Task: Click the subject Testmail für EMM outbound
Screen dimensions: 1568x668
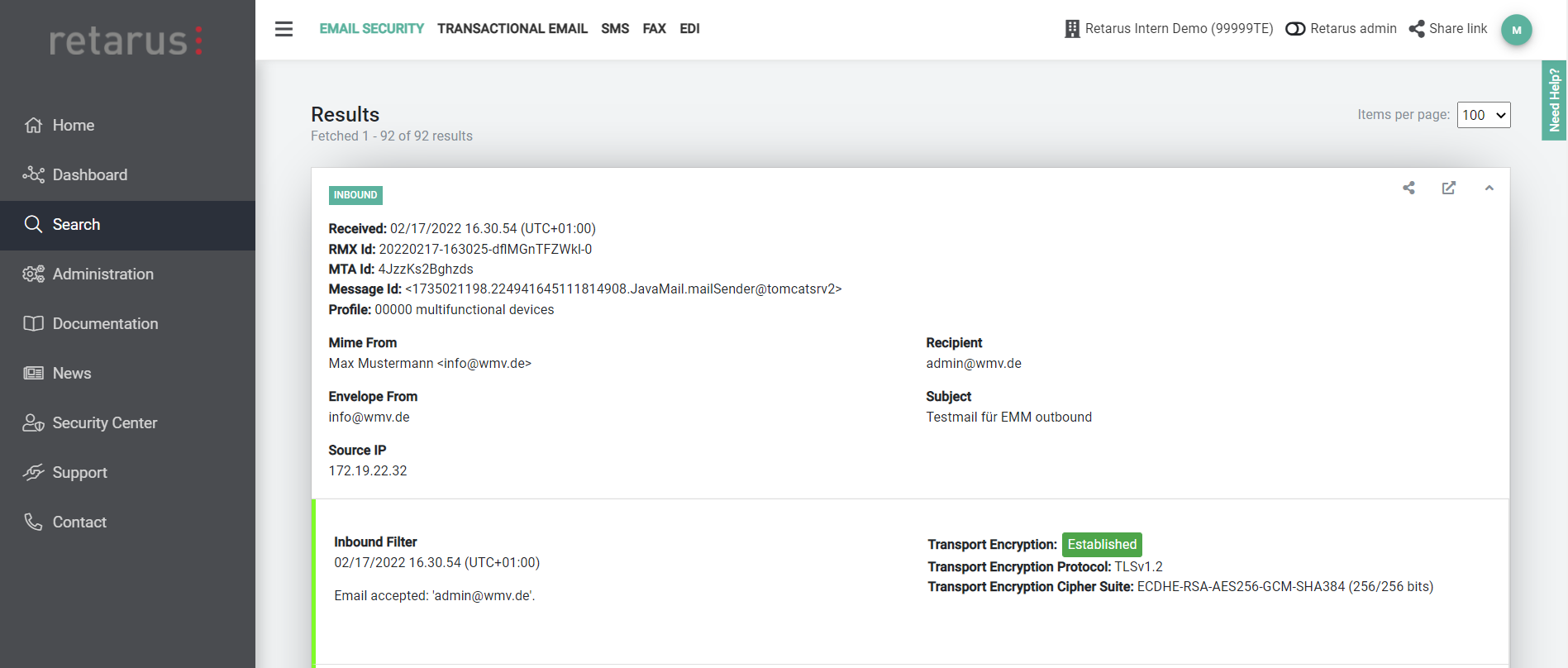Action: pos(1008,417)
